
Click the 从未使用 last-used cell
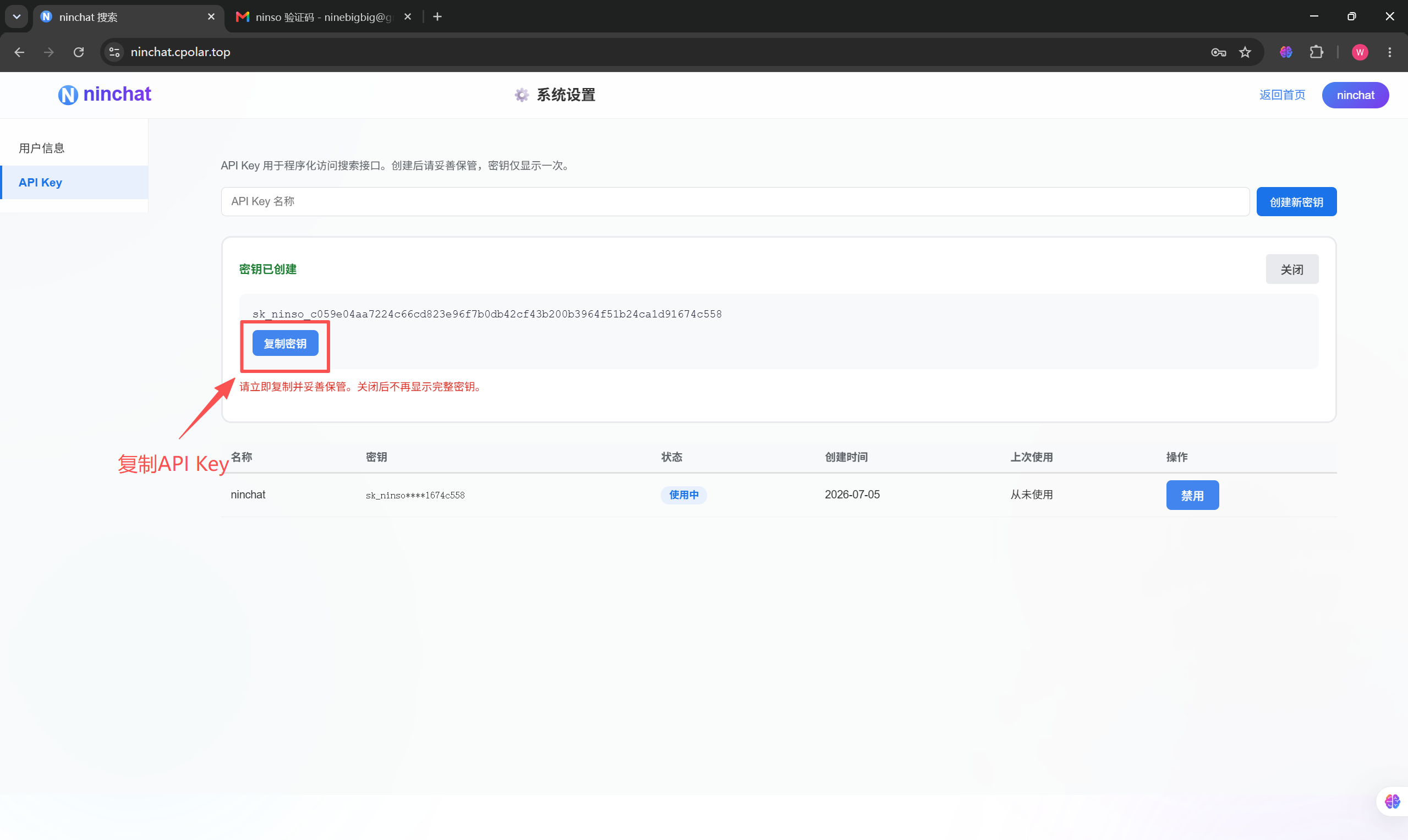(x=1032, y=495)
